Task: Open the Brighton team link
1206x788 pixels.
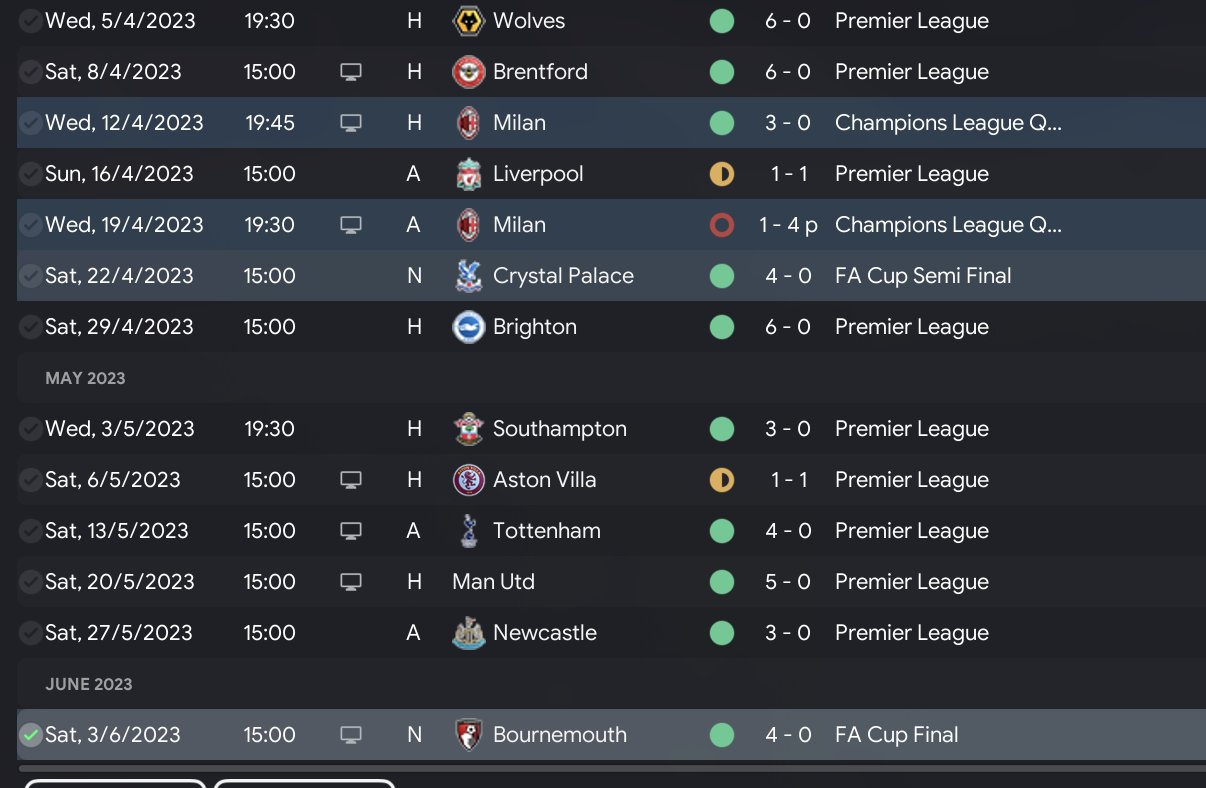Action: (x=534, y=327)
